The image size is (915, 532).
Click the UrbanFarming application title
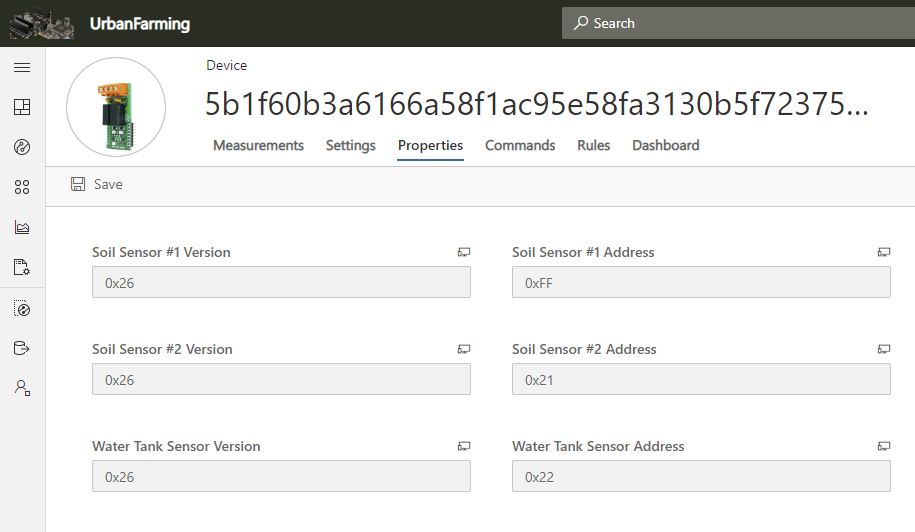tap(140, 24)
